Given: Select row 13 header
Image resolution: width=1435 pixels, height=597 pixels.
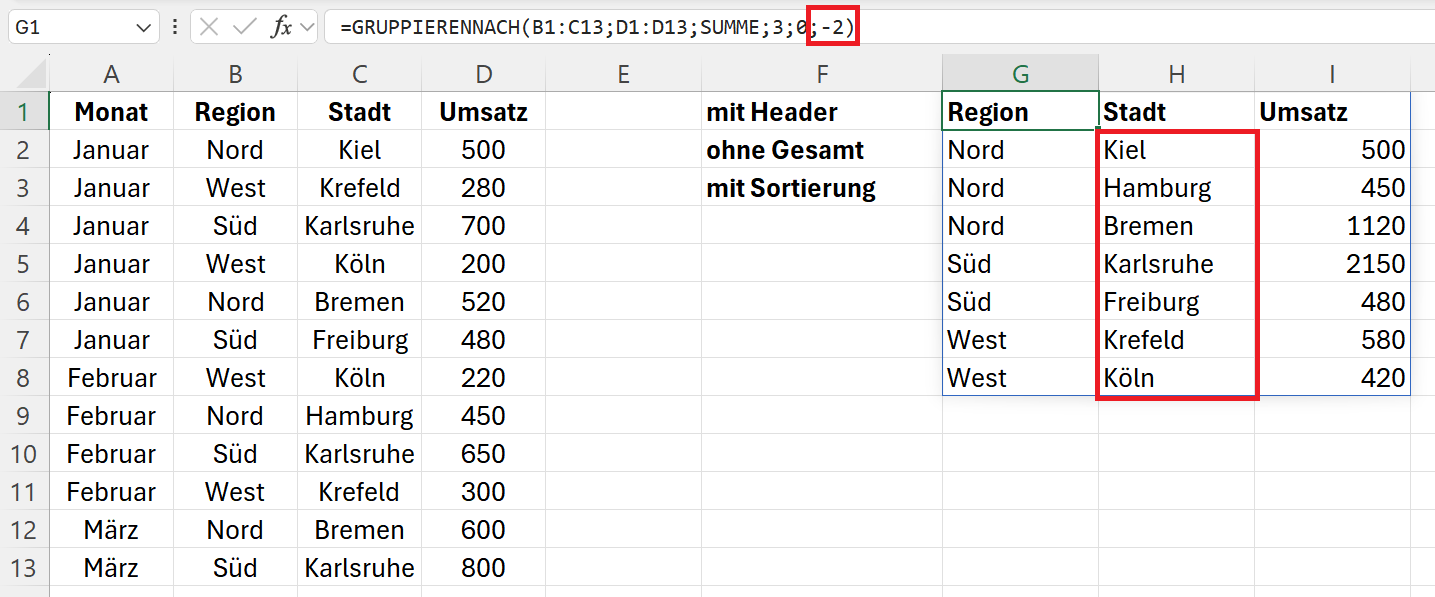Looking at the screenshot, I should 25,568.
